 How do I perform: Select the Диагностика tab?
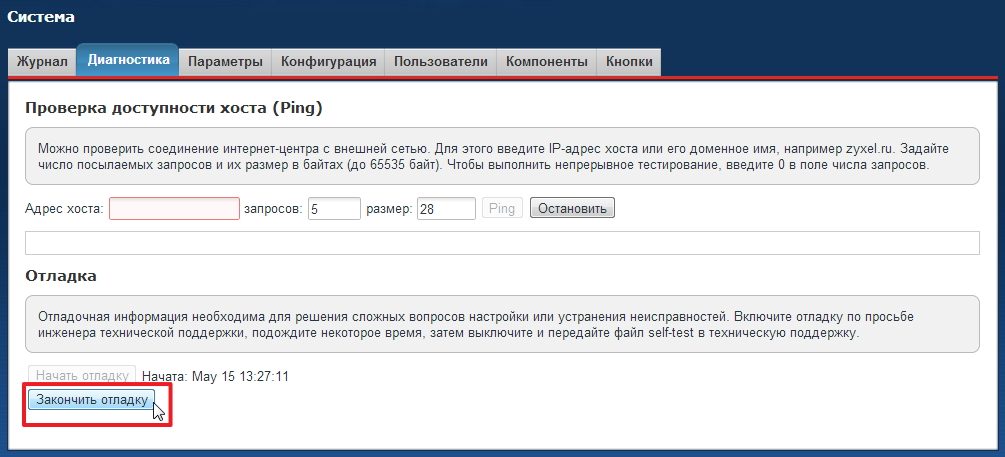pyautogui.click(x=128, y=60)
